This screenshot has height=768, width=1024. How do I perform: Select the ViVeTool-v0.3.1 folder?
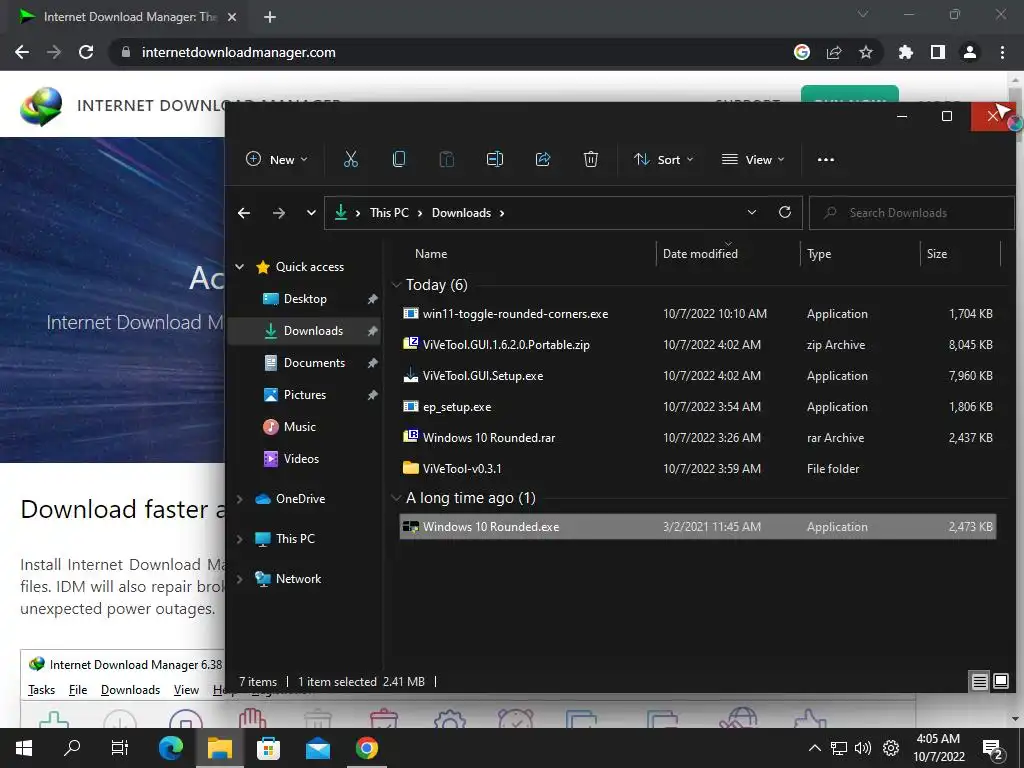697,469
